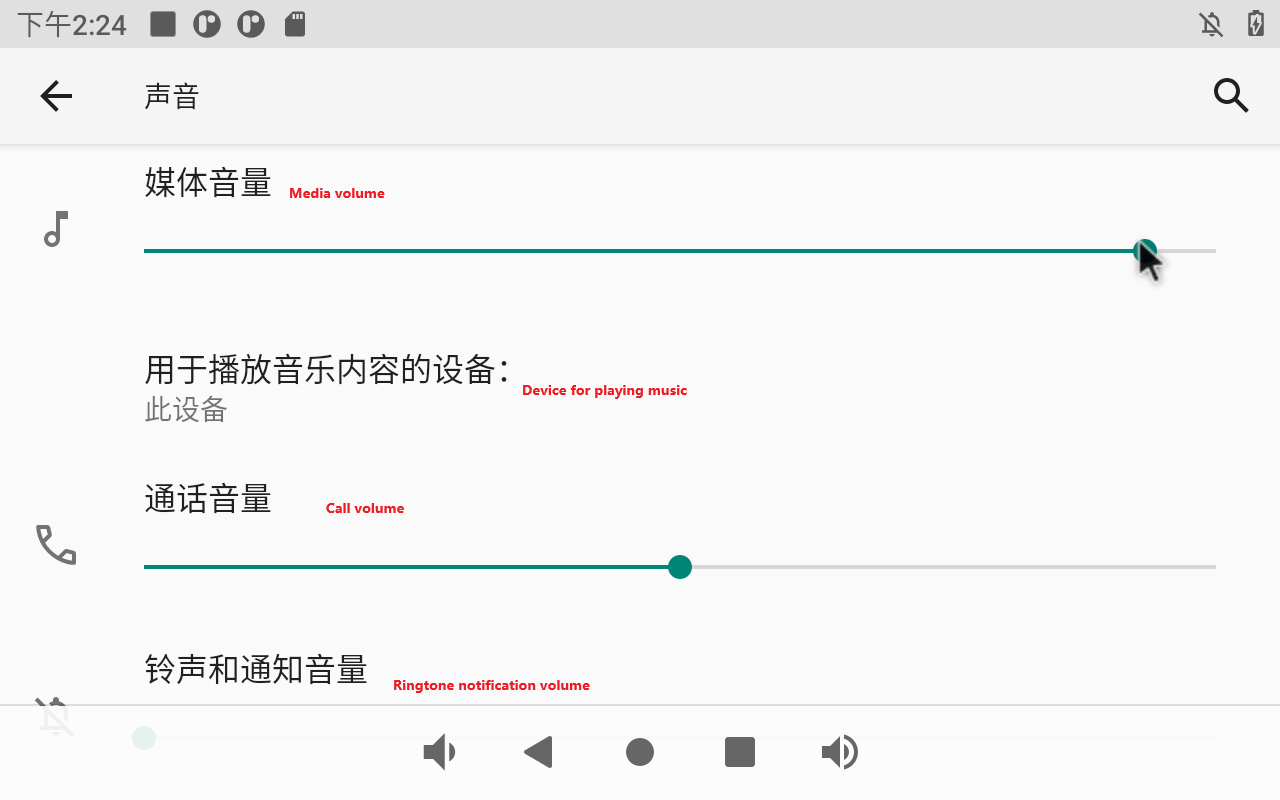Viewport: 1280px width, 800px height.
Task: Select 此设备 as playback device
Action: pyautogui.click(x=186, y=410)
